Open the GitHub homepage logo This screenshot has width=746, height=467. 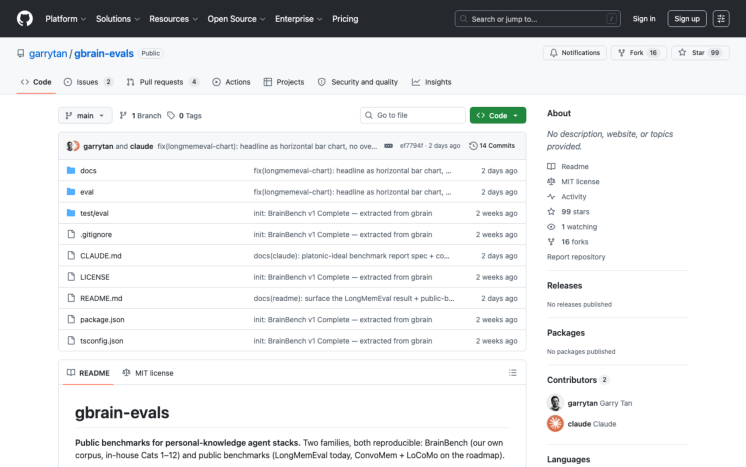click(25, 19)
